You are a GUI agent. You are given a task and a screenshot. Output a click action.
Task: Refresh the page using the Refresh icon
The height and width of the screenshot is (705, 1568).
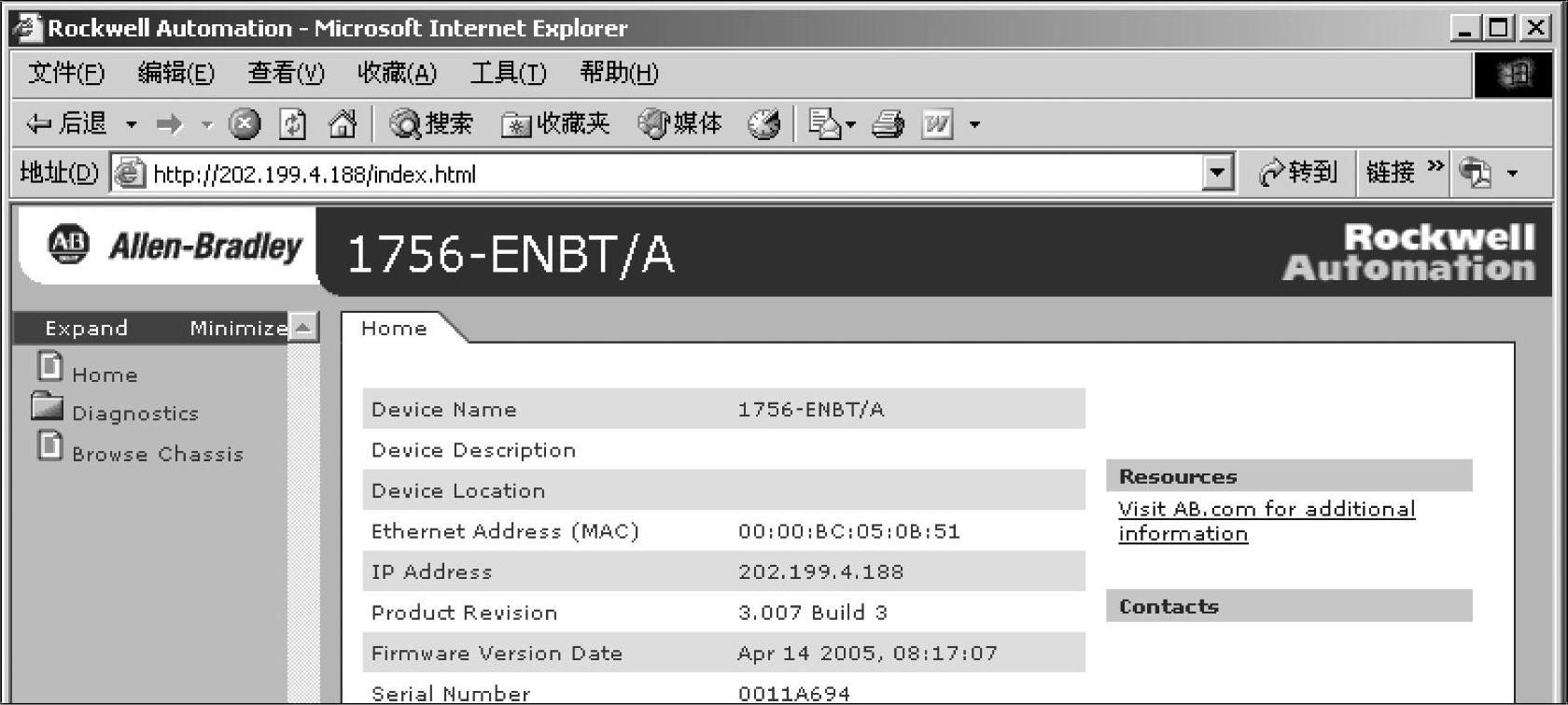point(293,124)
